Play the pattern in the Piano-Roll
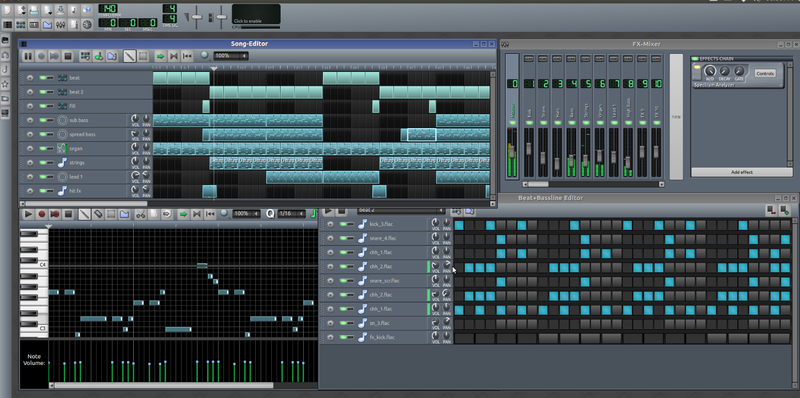This screenshot has height=398, width=800. (x=28, y=214)
